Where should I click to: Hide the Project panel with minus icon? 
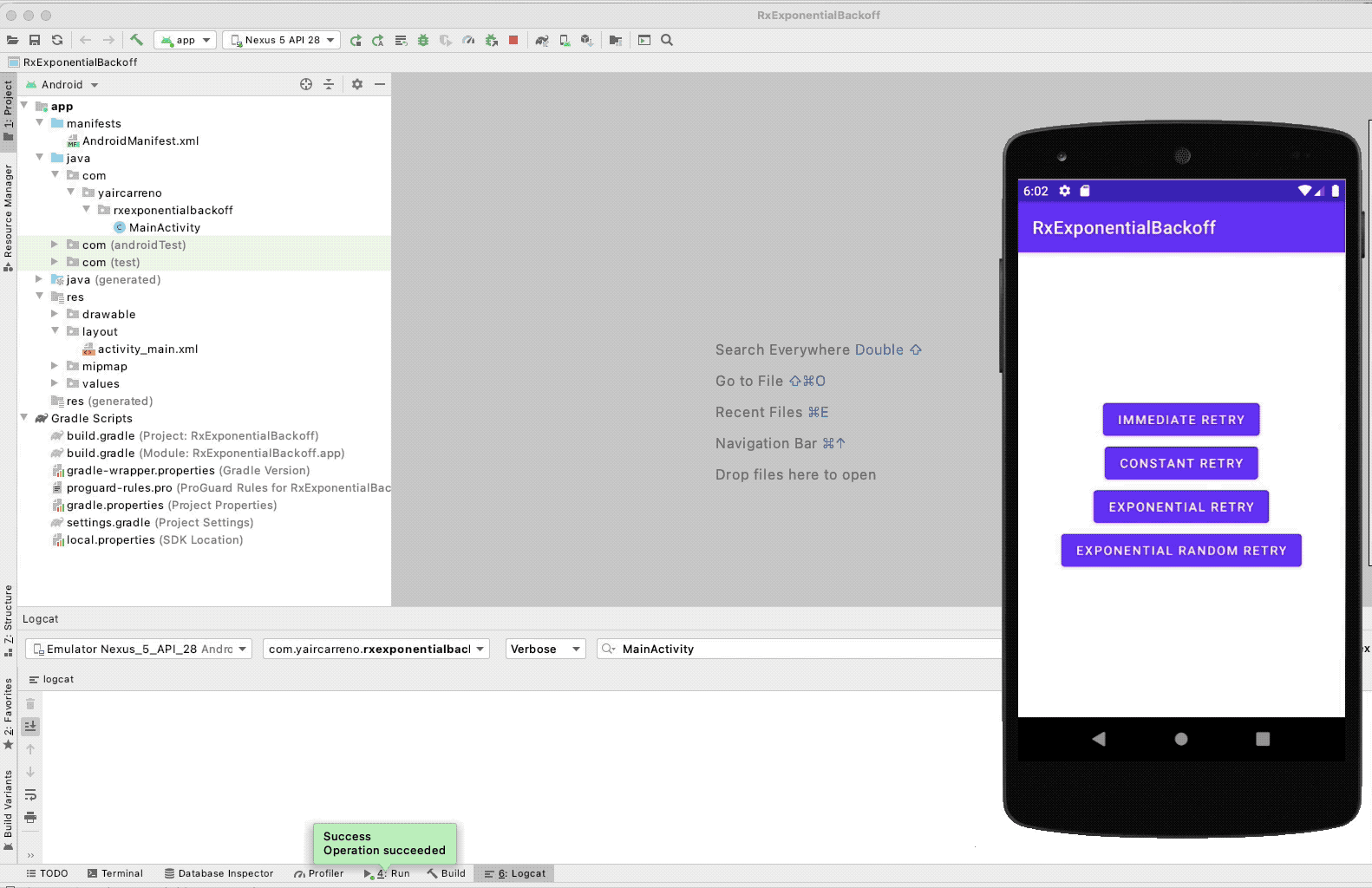pos(380,84)
